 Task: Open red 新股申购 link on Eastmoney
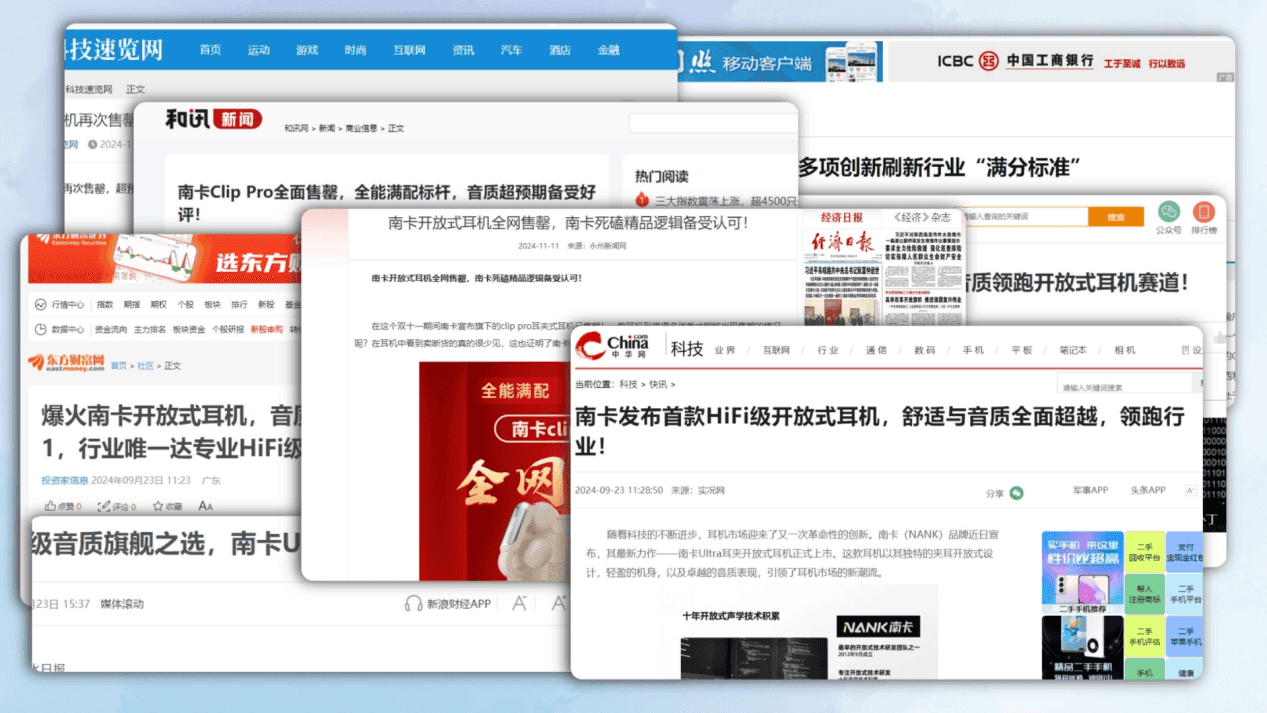(267, 329)
